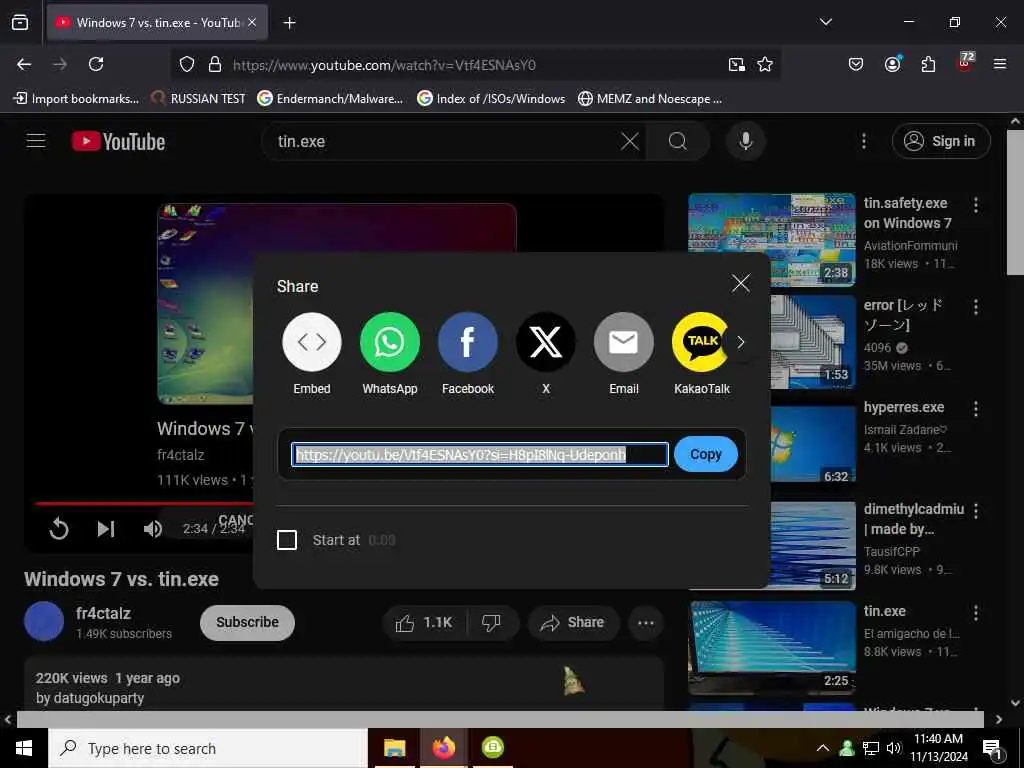Open the tin.safety.exe on Windows 7 thumbnail
The width and height of the screenshot is (1024, 768).
(x=772, y=240)
